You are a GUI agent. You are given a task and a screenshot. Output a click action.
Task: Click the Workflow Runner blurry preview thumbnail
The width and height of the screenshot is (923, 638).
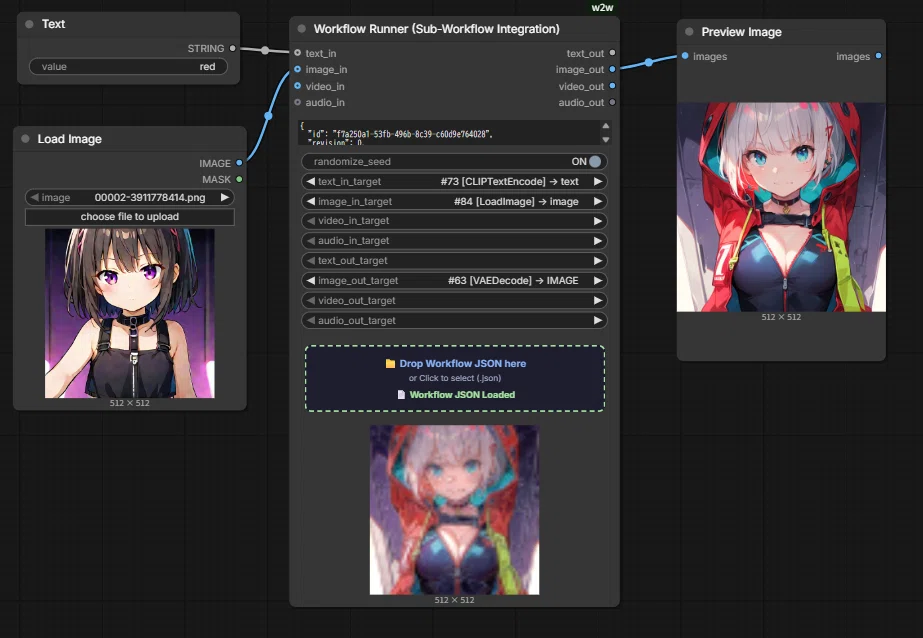pyautogui.click(x=454, y=510)
